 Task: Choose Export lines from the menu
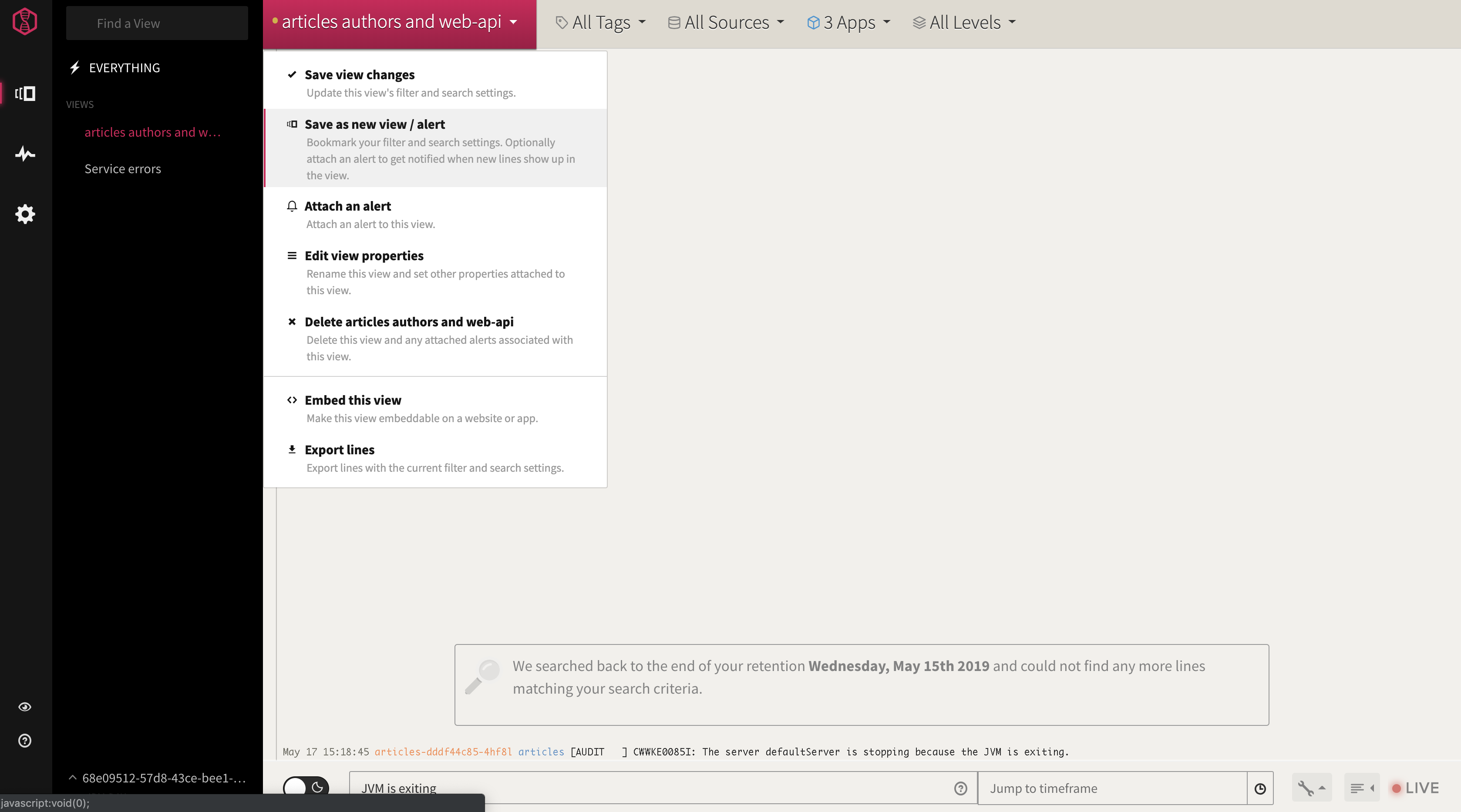coord(339,450)
